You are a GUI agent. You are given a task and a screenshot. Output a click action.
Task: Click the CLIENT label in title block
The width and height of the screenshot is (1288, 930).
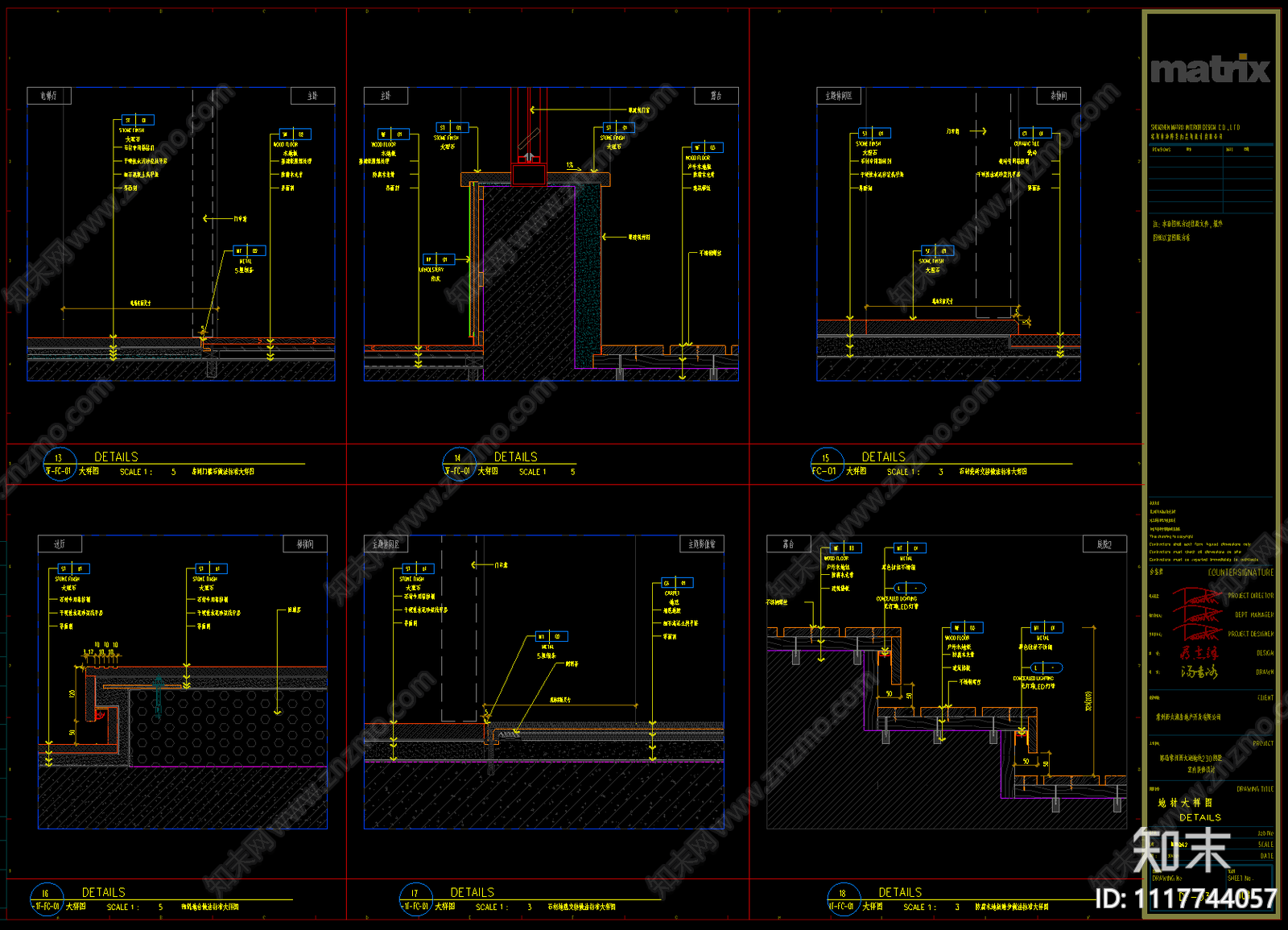point(1265,698)
